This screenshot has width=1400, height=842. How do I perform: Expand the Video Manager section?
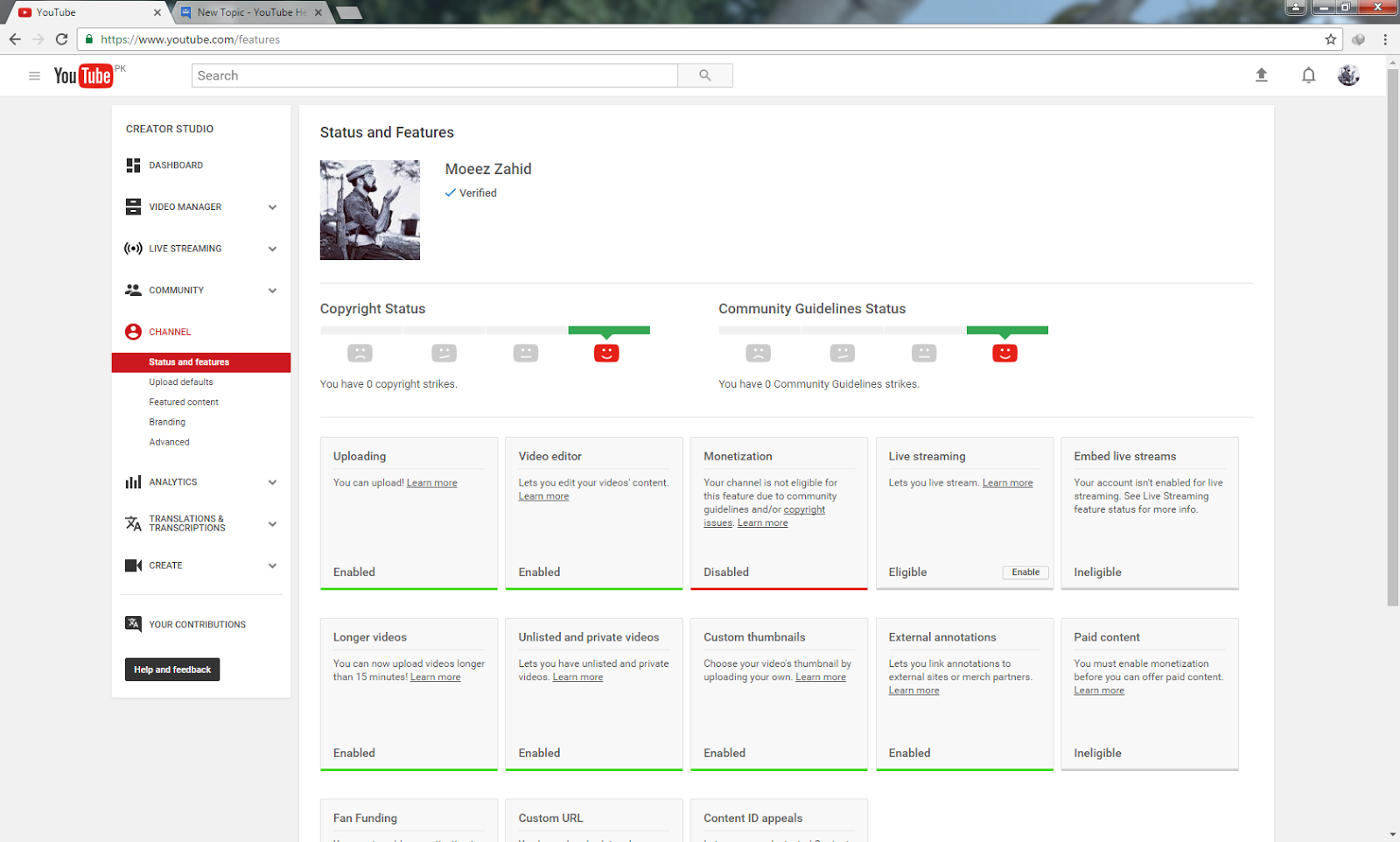[x=272, y=207]
